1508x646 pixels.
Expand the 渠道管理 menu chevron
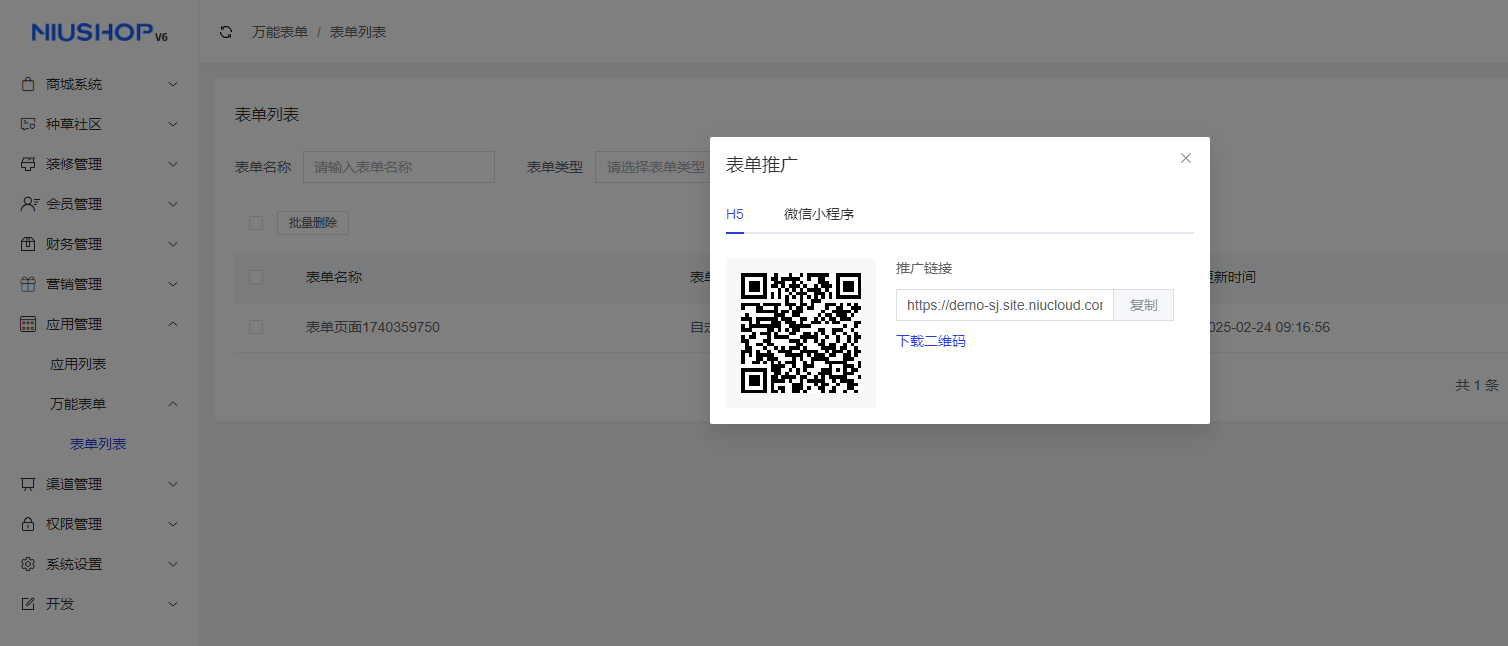point(173,484)
